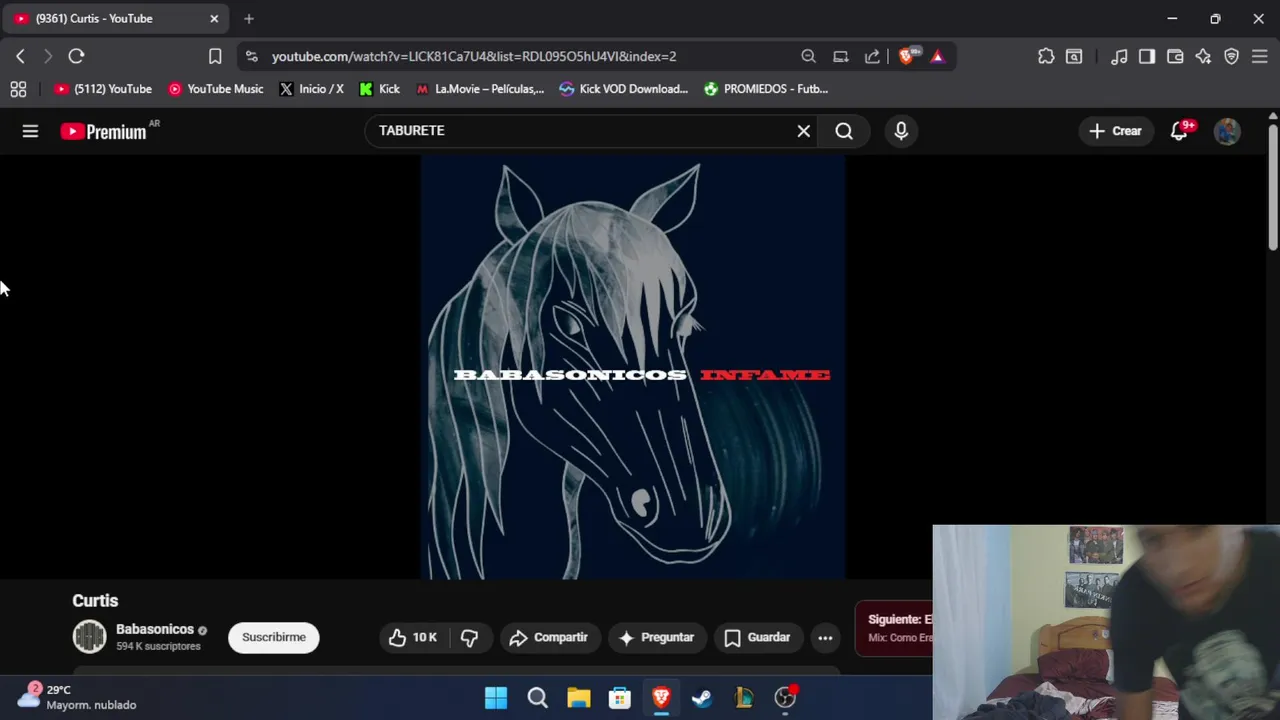Open the account avatar menu
This screenshot has height=720, width=1280.
point(1227,131)
